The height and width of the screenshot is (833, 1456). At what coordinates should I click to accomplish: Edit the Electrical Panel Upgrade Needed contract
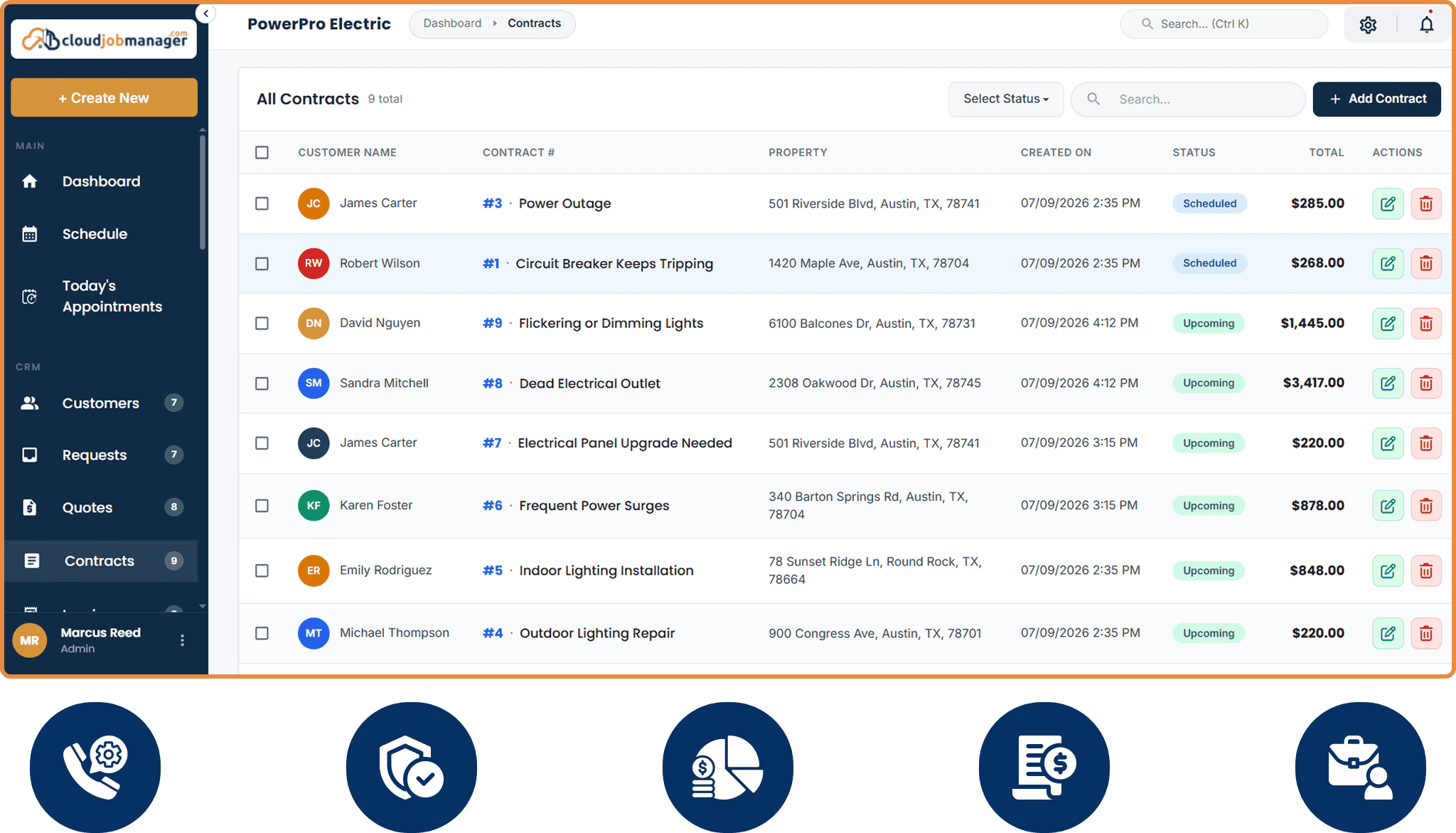[x=1388, y=443]
